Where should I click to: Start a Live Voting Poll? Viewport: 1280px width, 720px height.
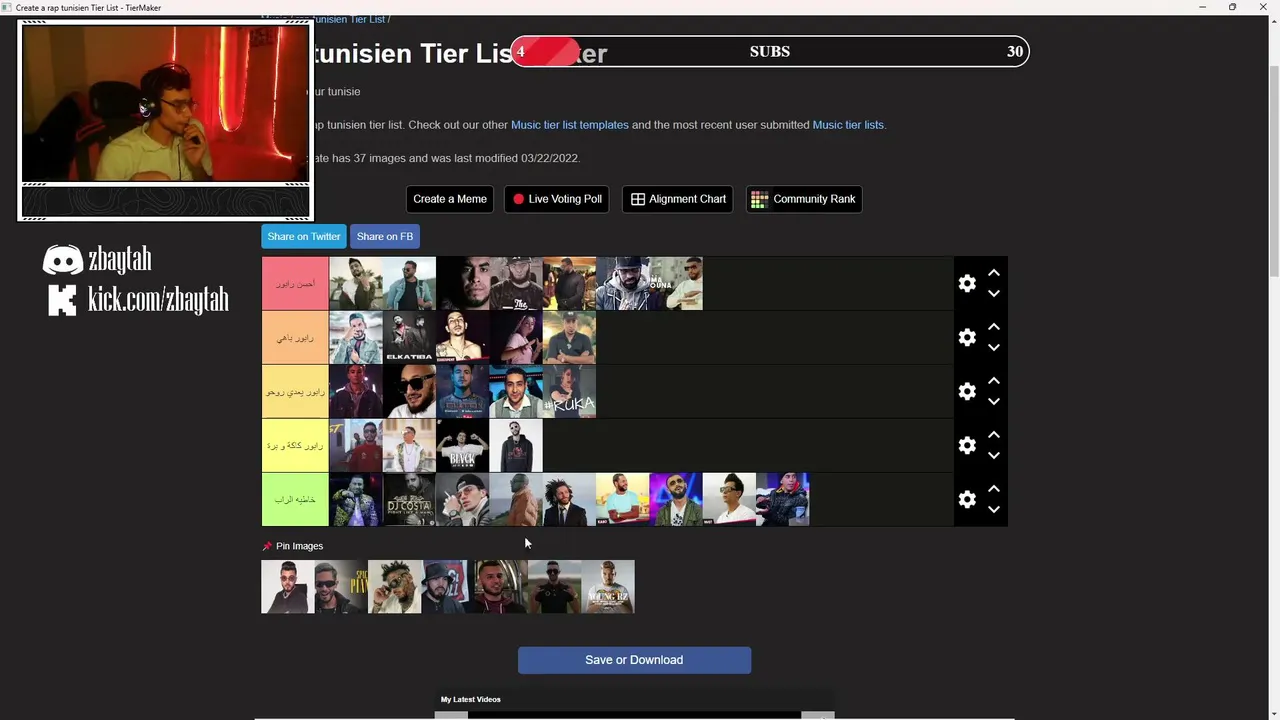point(557,199)
